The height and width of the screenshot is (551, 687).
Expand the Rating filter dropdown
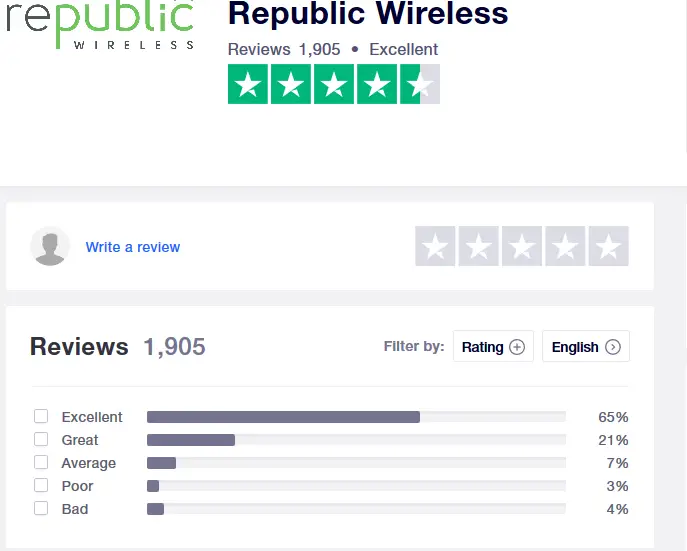click(x=493, y=346)
